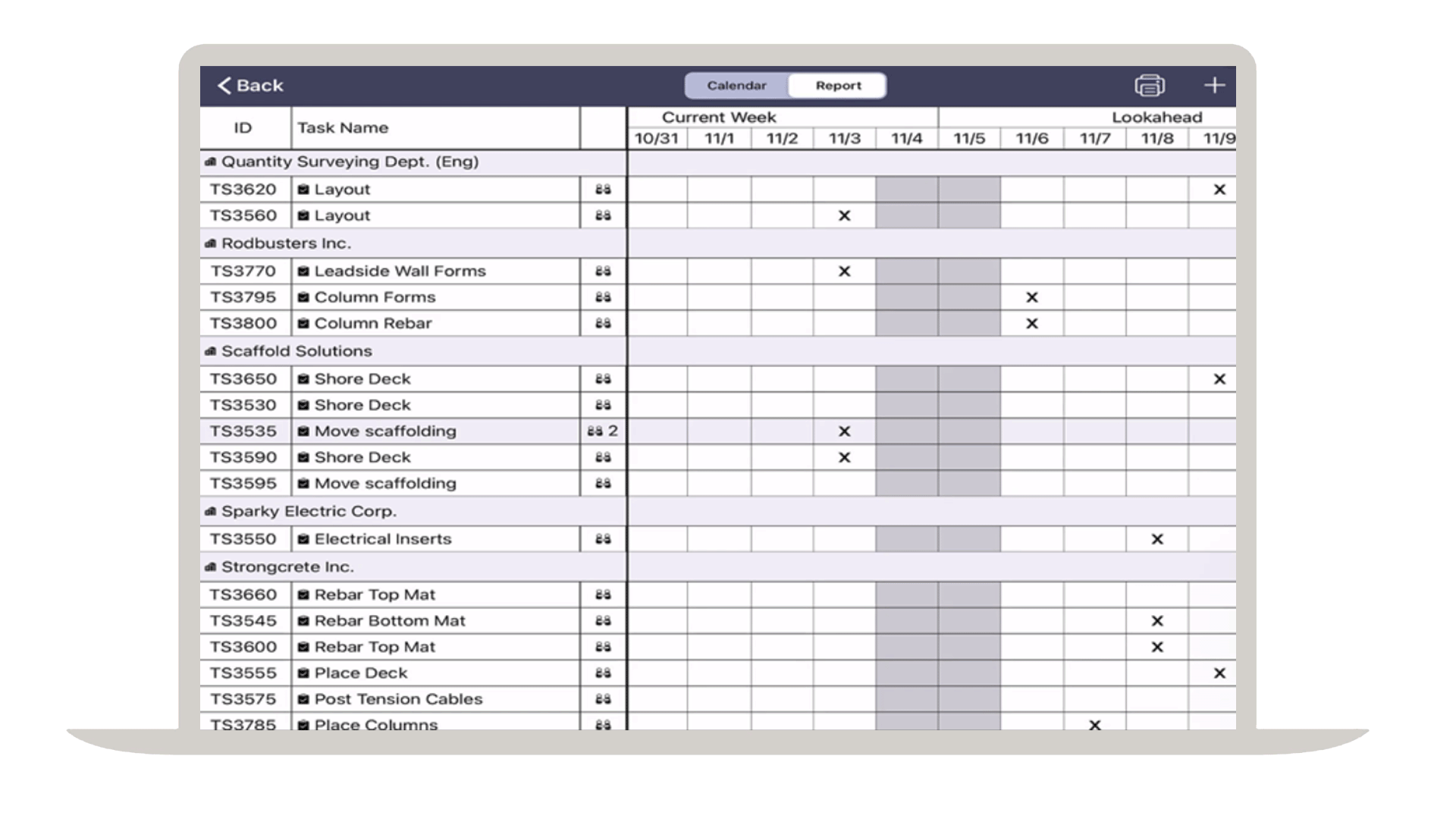Image resolution: width=1456 pixels, height=822 pixels.
Task: Click crew icon for Post Tension Cables
Action: (x=603, y=699)
